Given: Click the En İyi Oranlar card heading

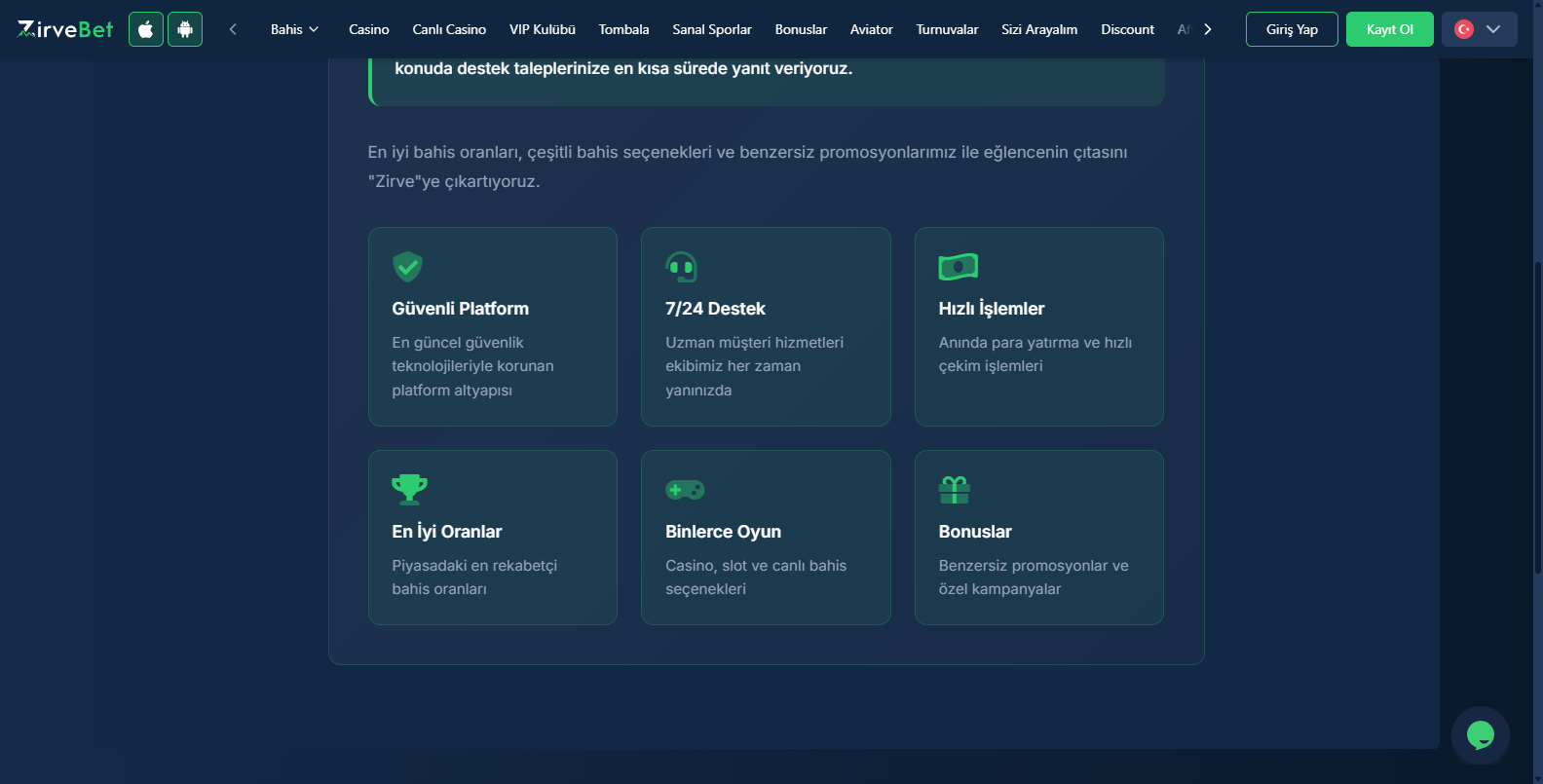Looking at the screenshot, I should pos(447,532).
